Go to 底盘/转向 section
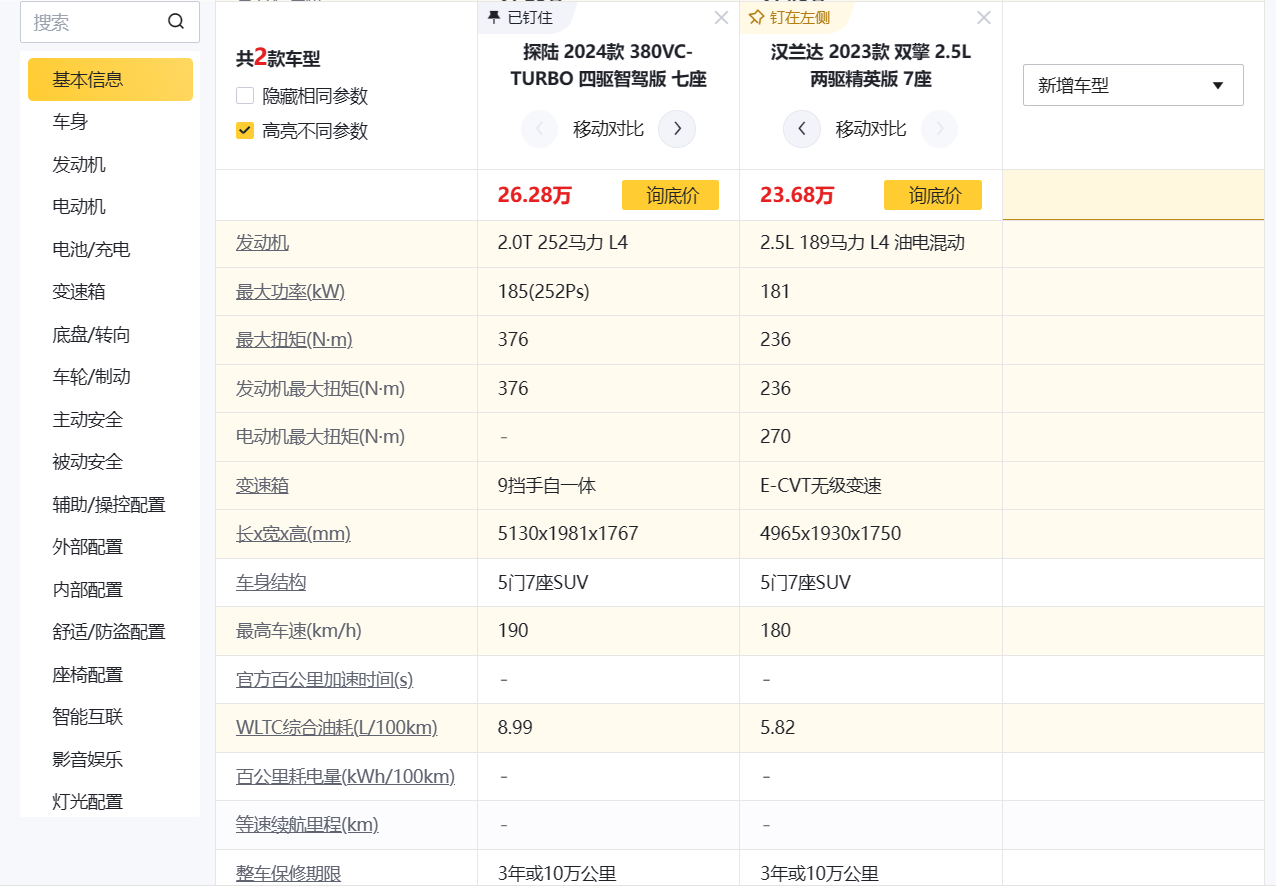The image size is (1276, 886). click(91, 335)
